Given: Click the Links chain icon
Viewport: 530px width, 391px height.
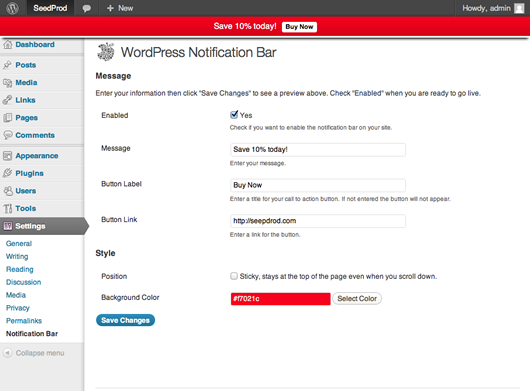Looking at the screenshot, I should click(7, 100).
